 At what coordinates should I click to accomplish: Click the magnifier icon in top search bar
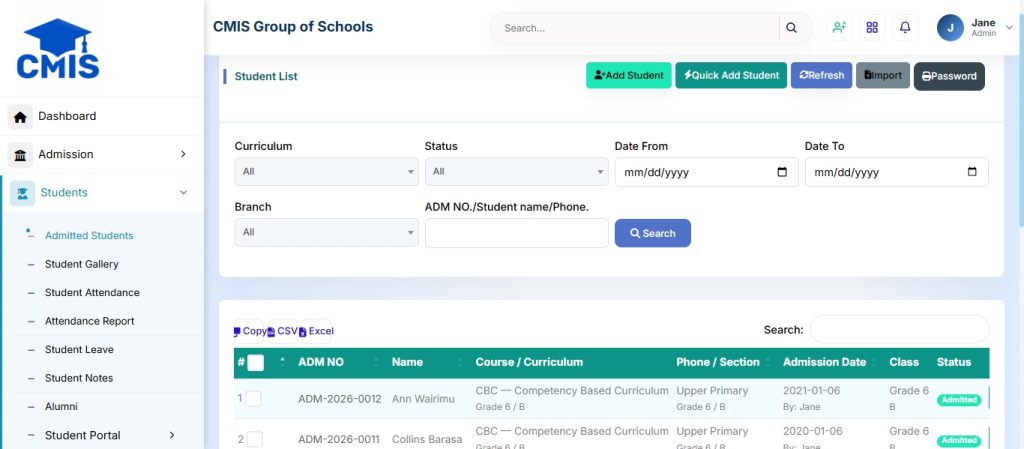pyautogui.click(x=791, y=28)
